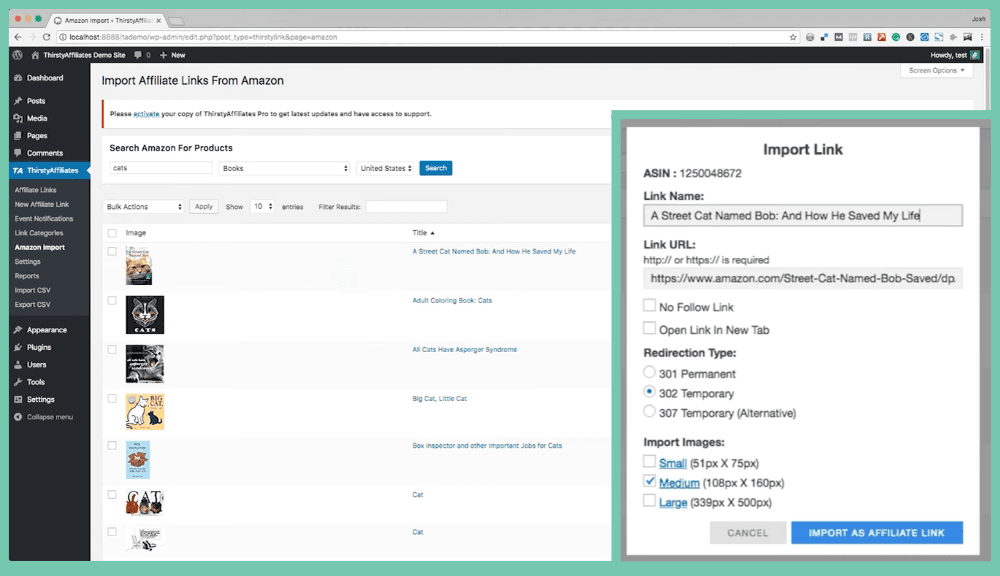Click the activate license link
The image size is (1000, 576).
(x=146, y=114)
